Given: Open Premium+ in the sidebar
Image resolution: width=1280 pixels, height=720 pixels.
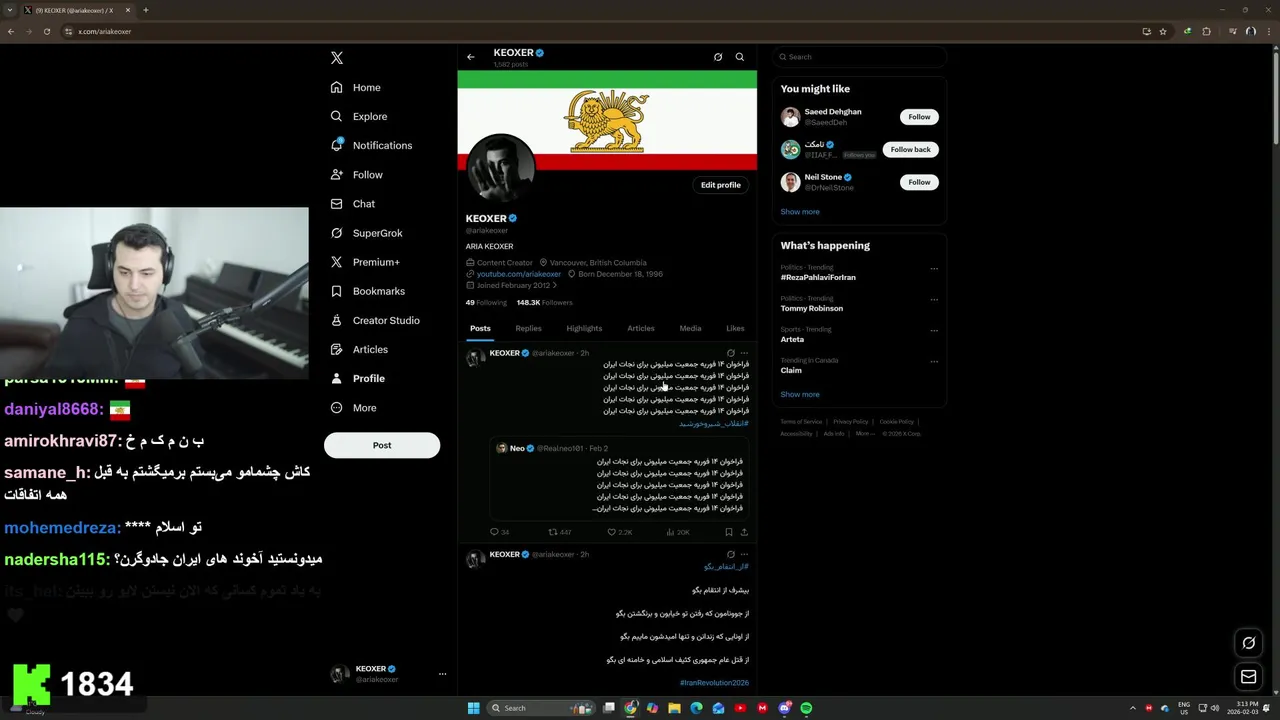Looking at the screenshot, I should click(x=365, y=262).
